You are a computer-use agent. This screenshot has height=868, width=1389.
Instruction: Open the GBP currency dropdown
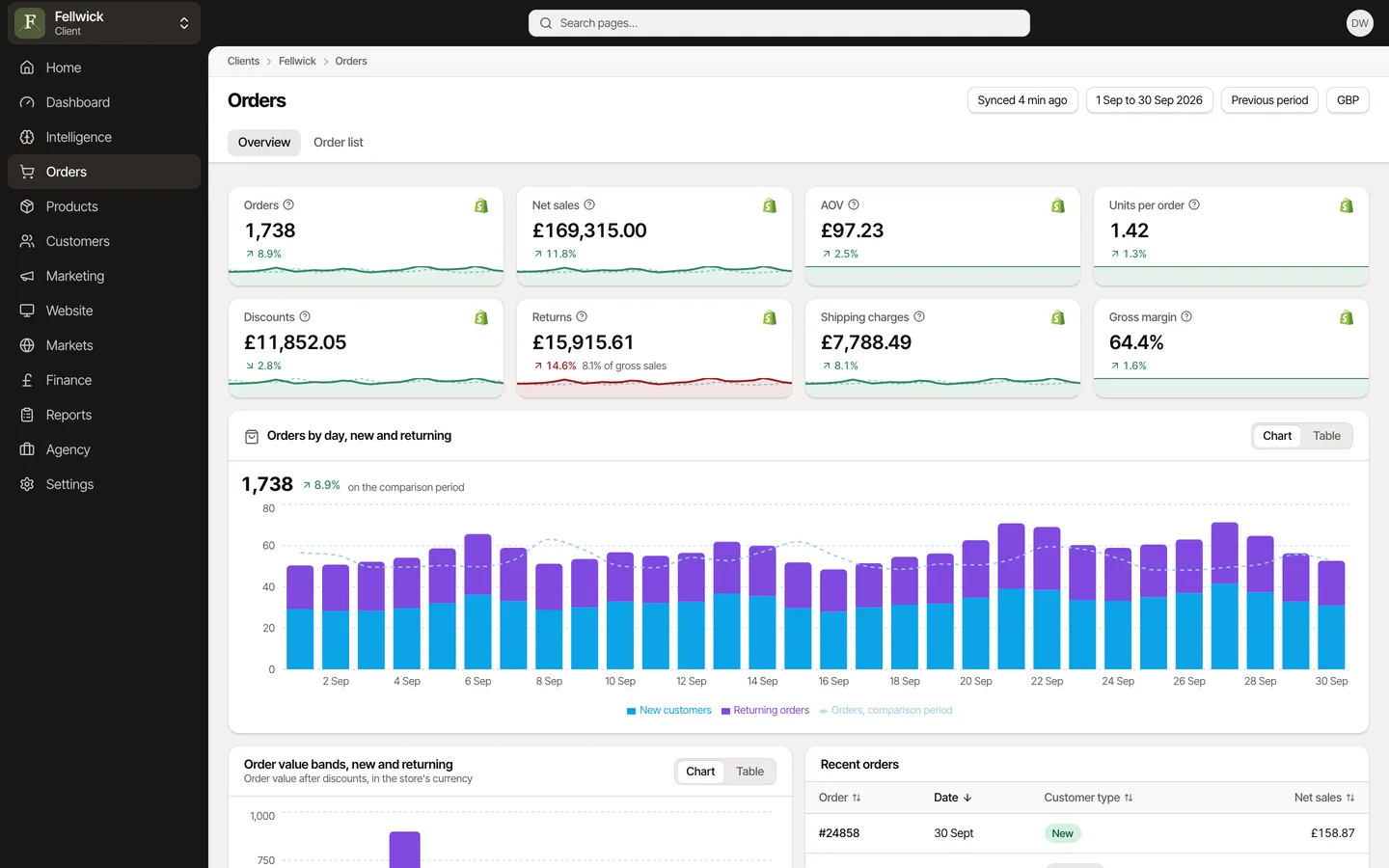click(1348, 100)
